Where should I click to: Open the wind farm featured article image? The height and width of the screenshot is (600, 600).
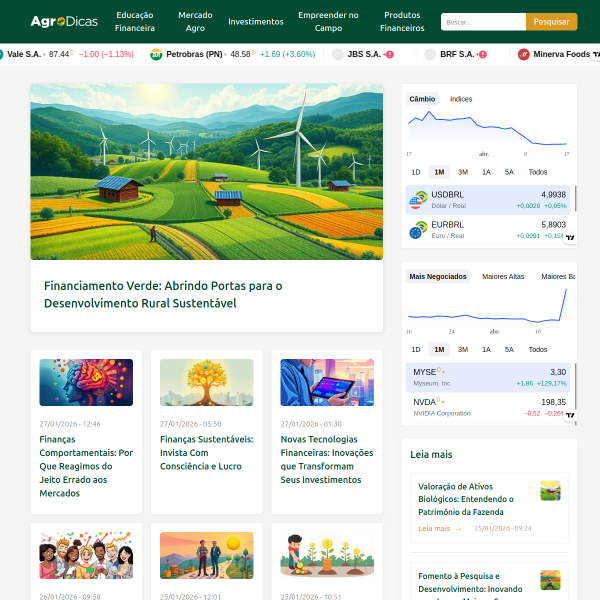pos(207,172)
